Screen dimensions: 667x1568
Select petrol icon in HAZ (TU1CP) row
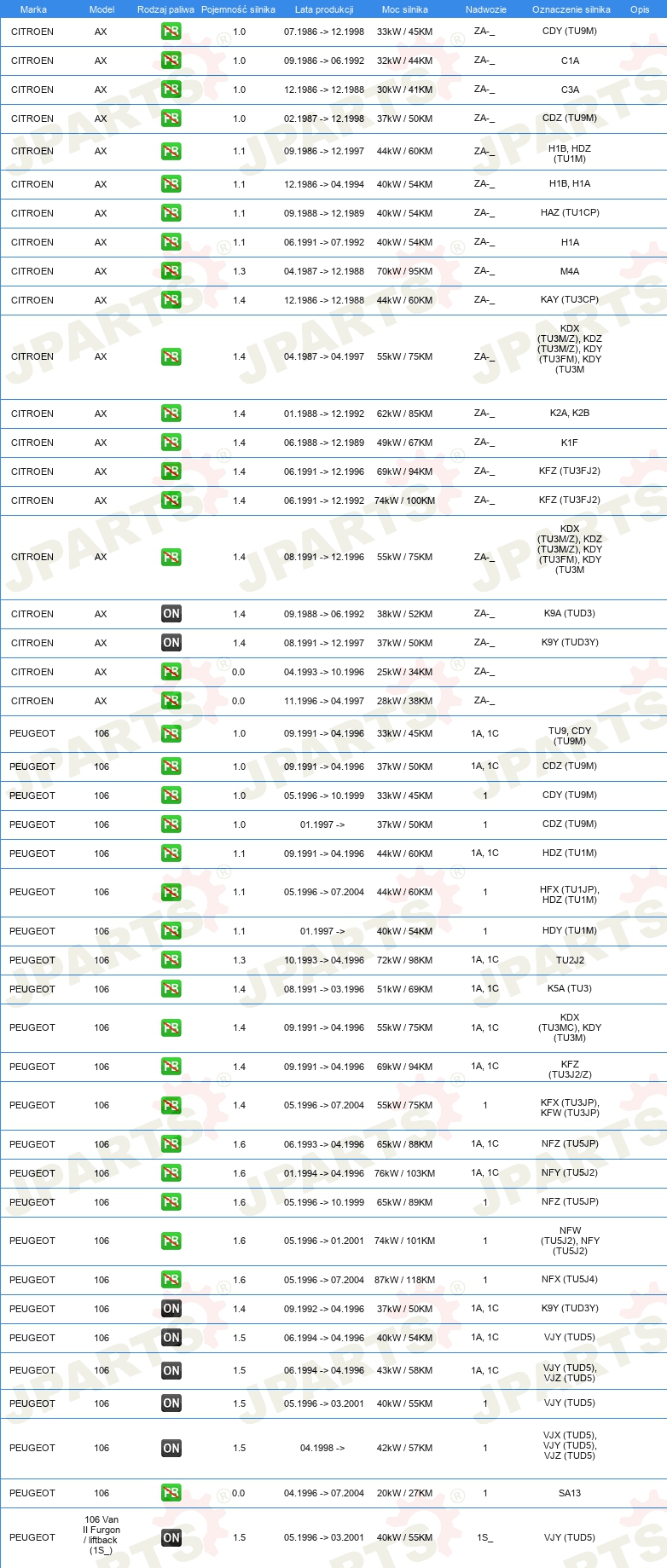[x=171, y=213]
